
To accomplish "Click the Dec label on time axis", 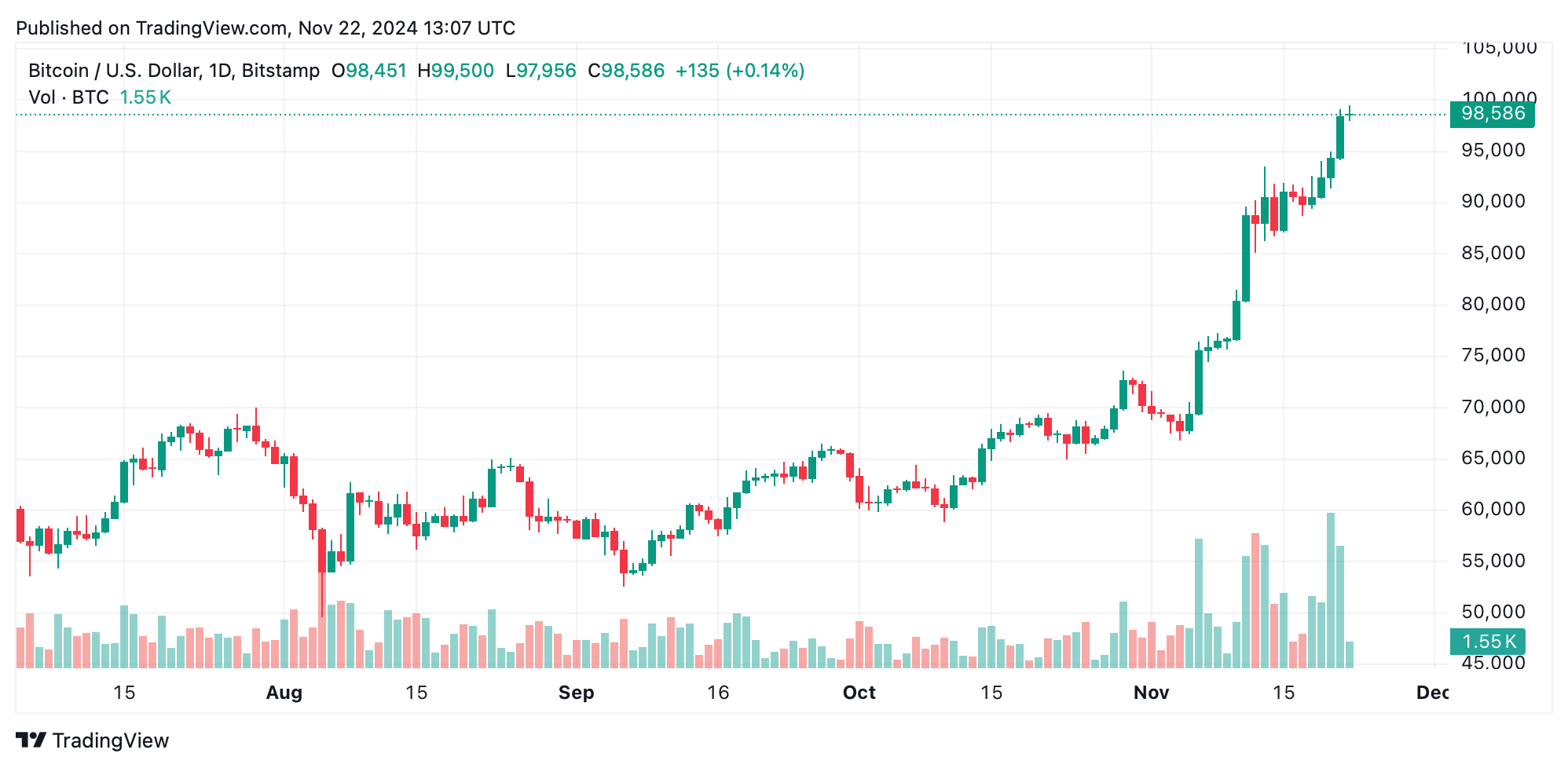I will point(1432,693).
